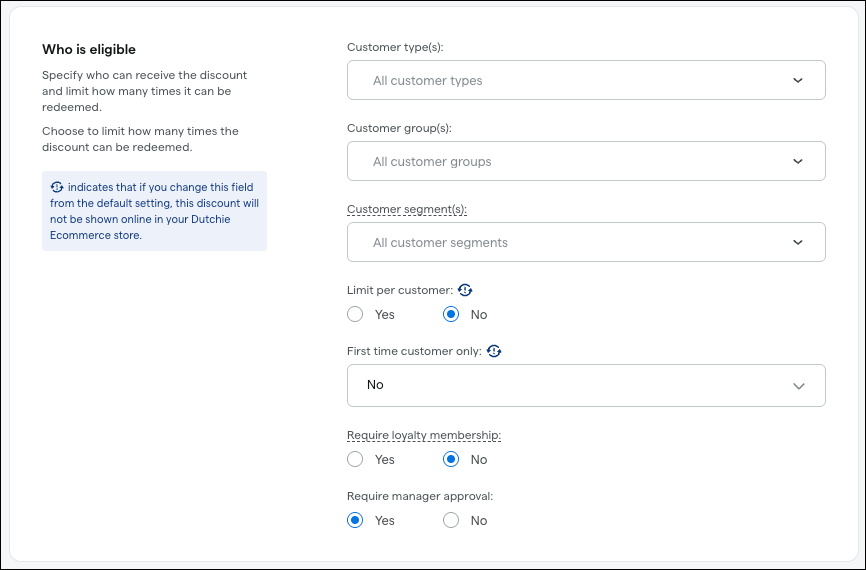Click the Require loyalty membership underlined label

point(424,435)
